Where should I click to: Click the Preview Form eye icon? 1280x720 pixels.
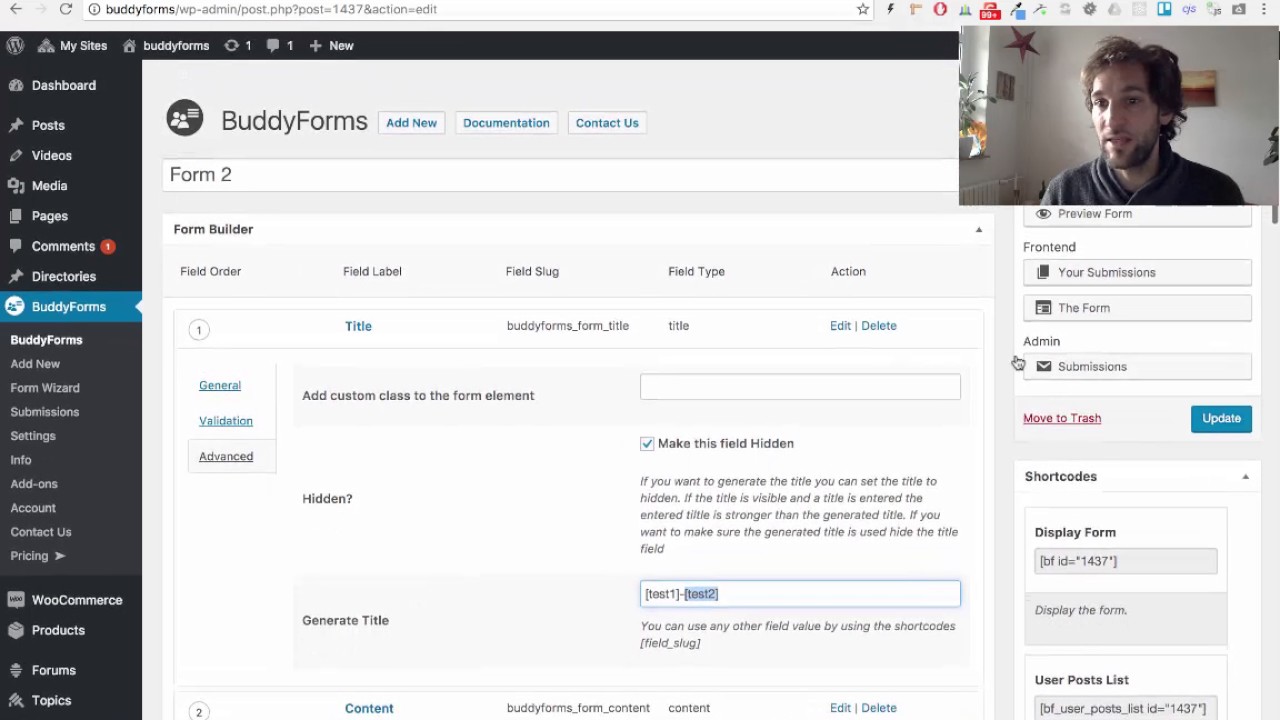point(1044,214)
